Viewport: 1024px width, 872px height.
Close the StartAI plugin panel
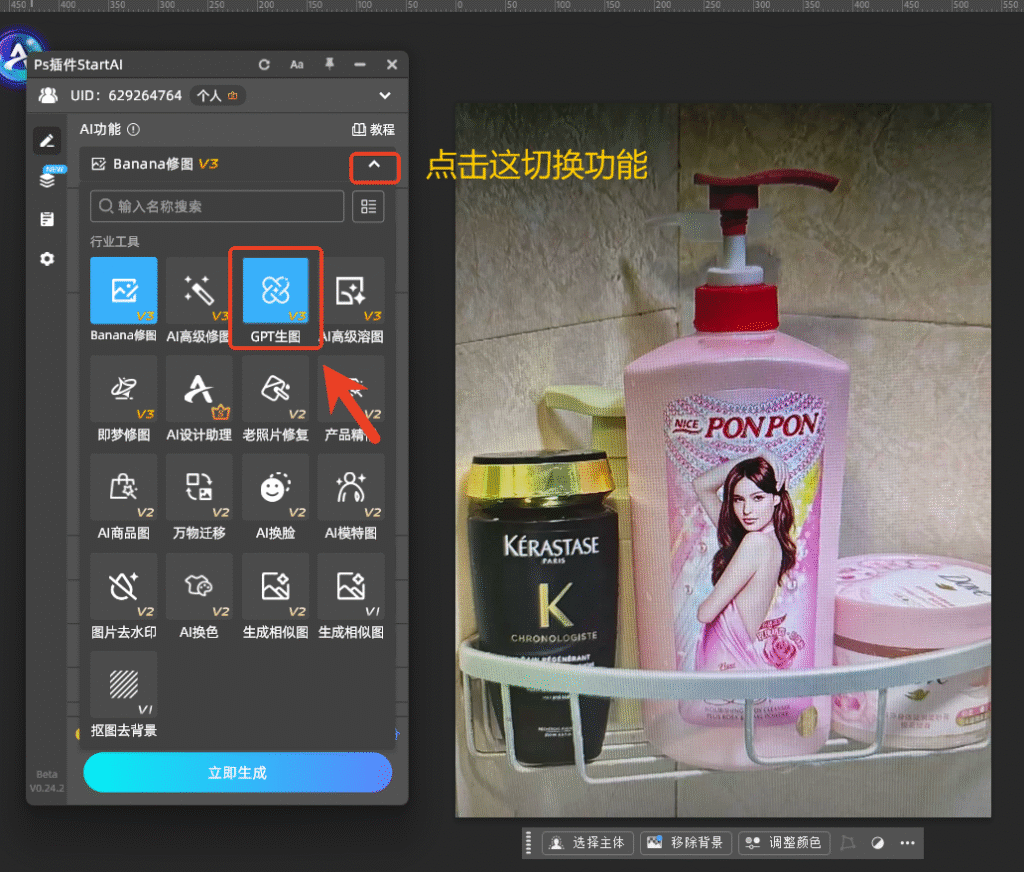point(392,65)
